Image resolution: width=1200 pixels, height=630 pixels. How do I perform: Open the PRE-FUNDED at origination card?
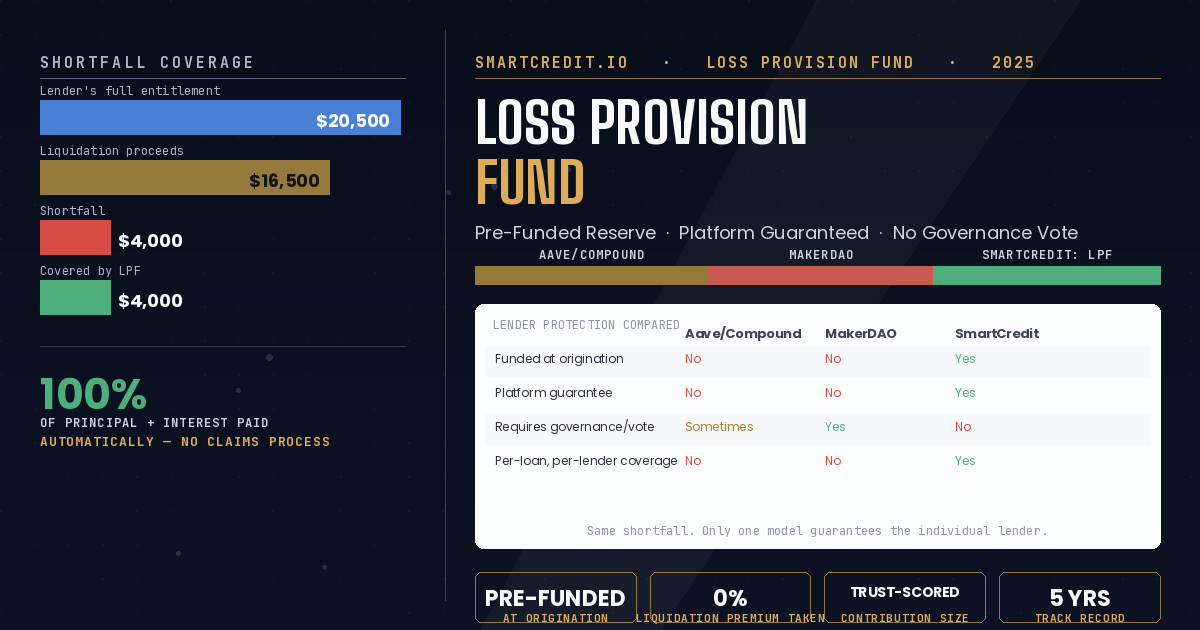click(556, 598)
